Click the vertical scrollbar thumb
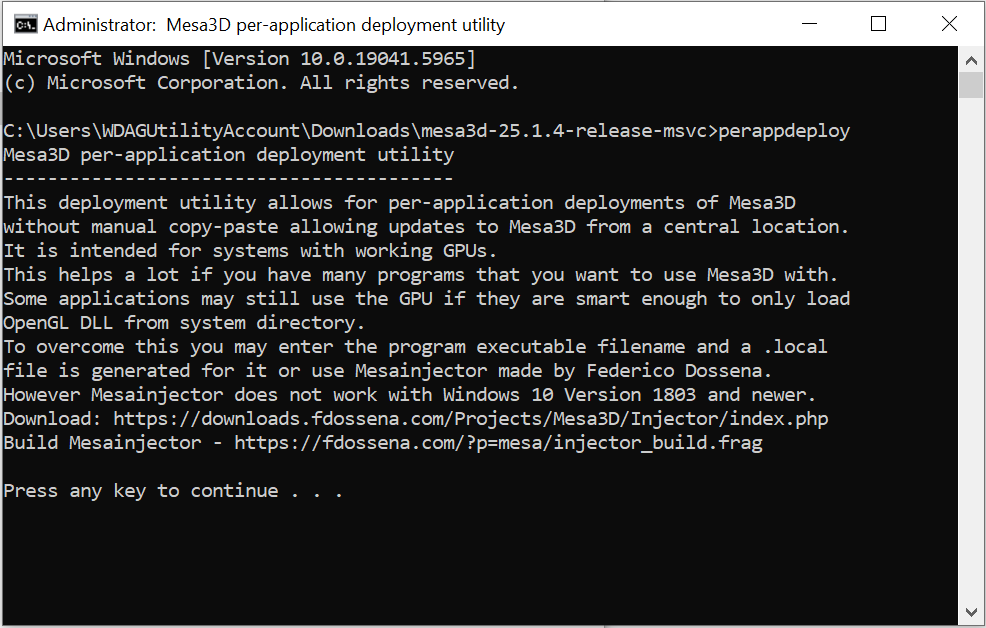The image size is (986, 628). [971, 85]
